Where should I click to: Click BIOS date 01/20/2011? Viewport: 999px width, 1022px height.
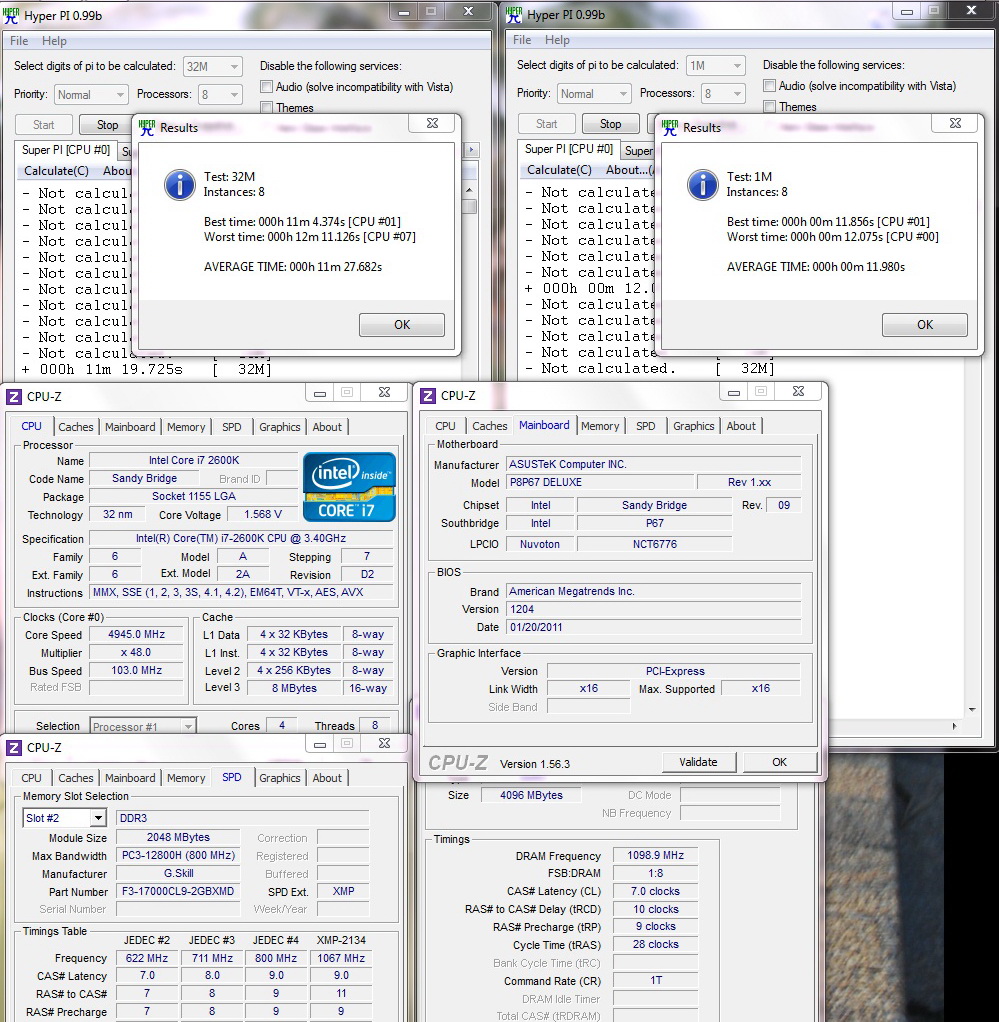point(654,627)
